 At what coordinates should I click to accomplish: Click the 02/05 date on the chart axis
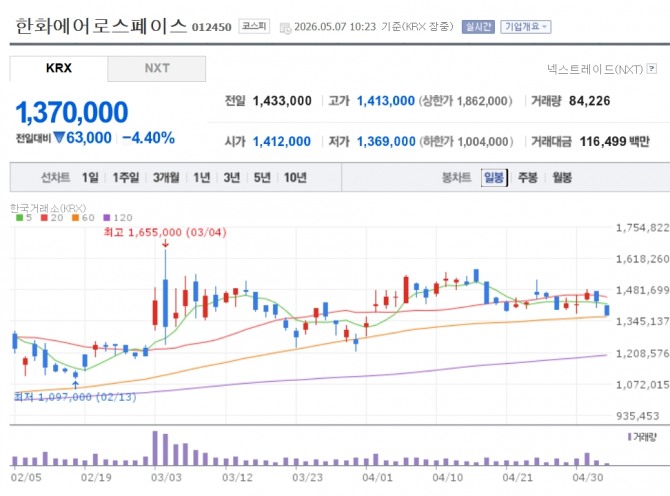(26, 477)
